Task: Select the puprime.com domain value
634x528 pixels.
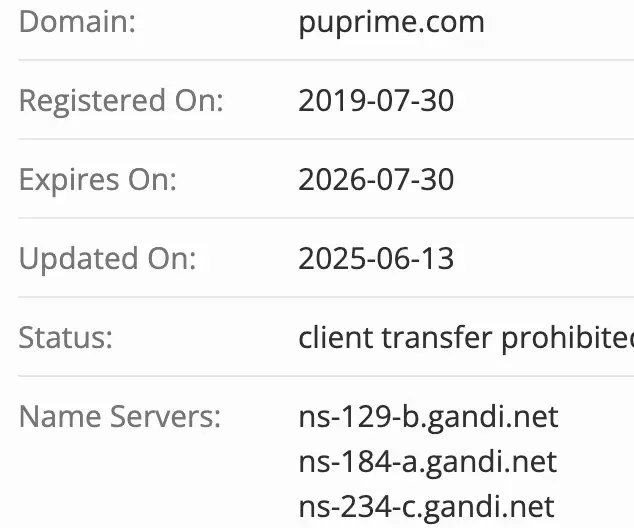Action: click(391, 22)
